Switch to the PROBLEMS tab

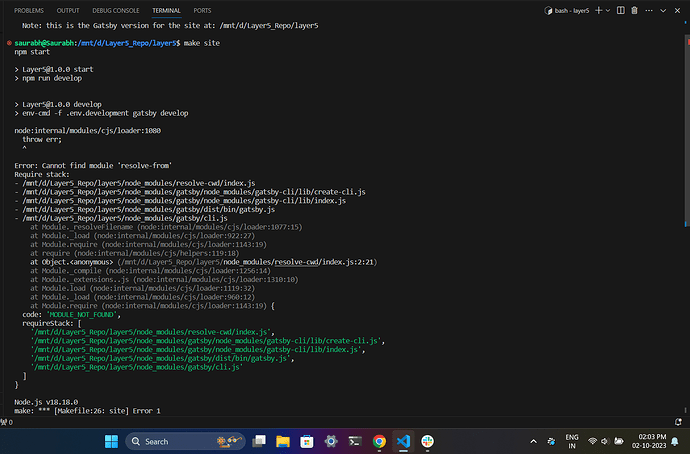(x=29, y=11)
